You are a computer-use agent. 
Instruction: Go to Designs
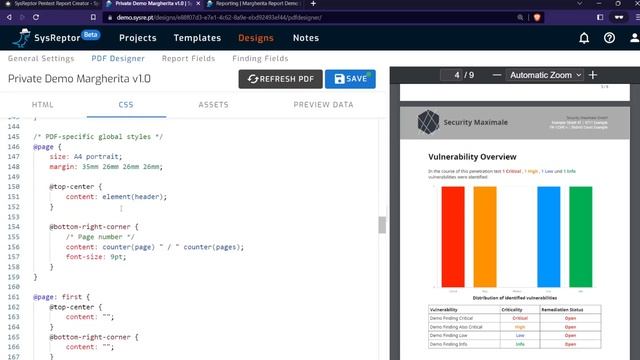[256, 38]
